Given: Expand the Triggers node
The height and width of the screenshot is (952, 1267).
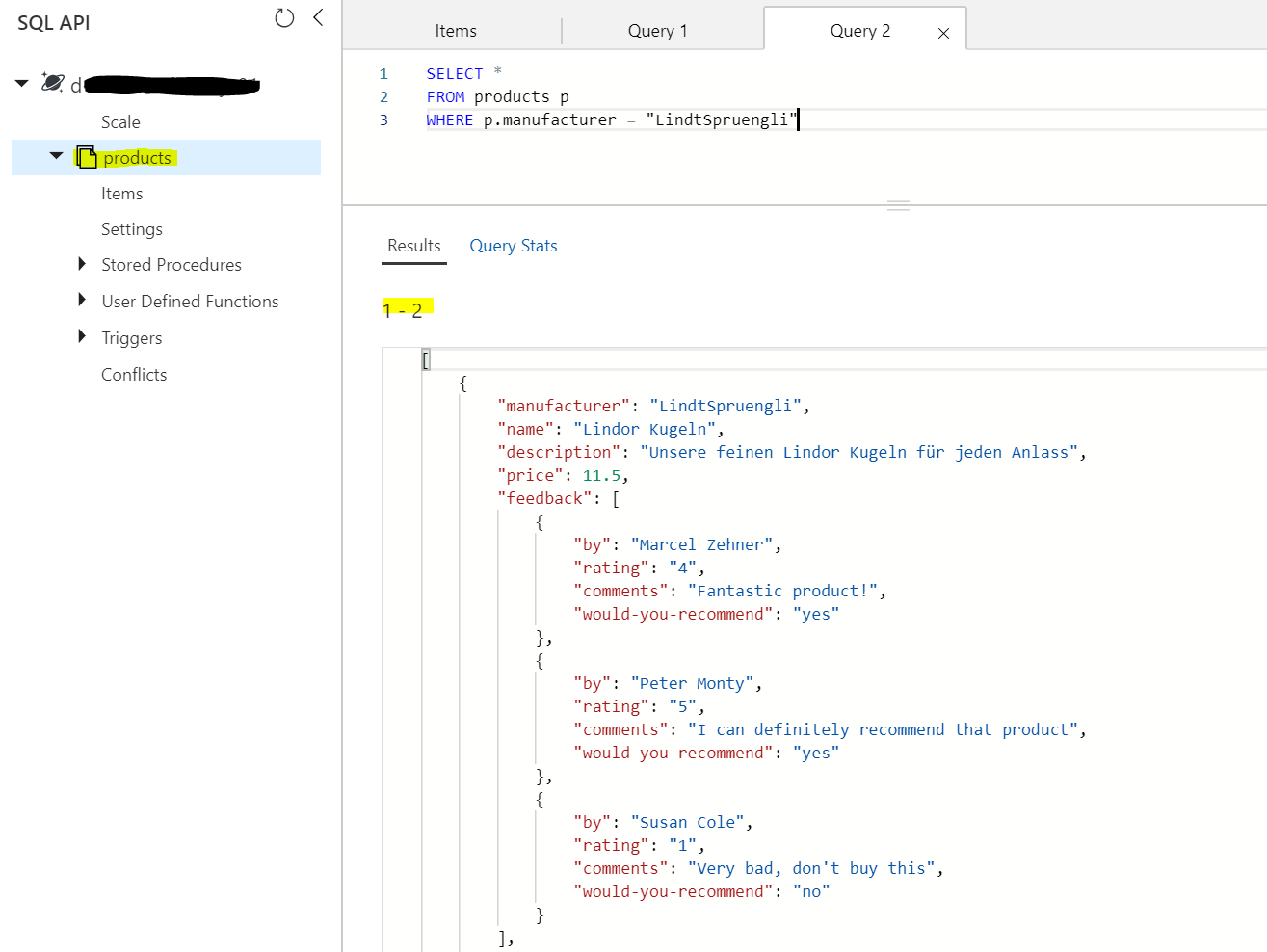Looking at the screenshot, I should (82, 336).
